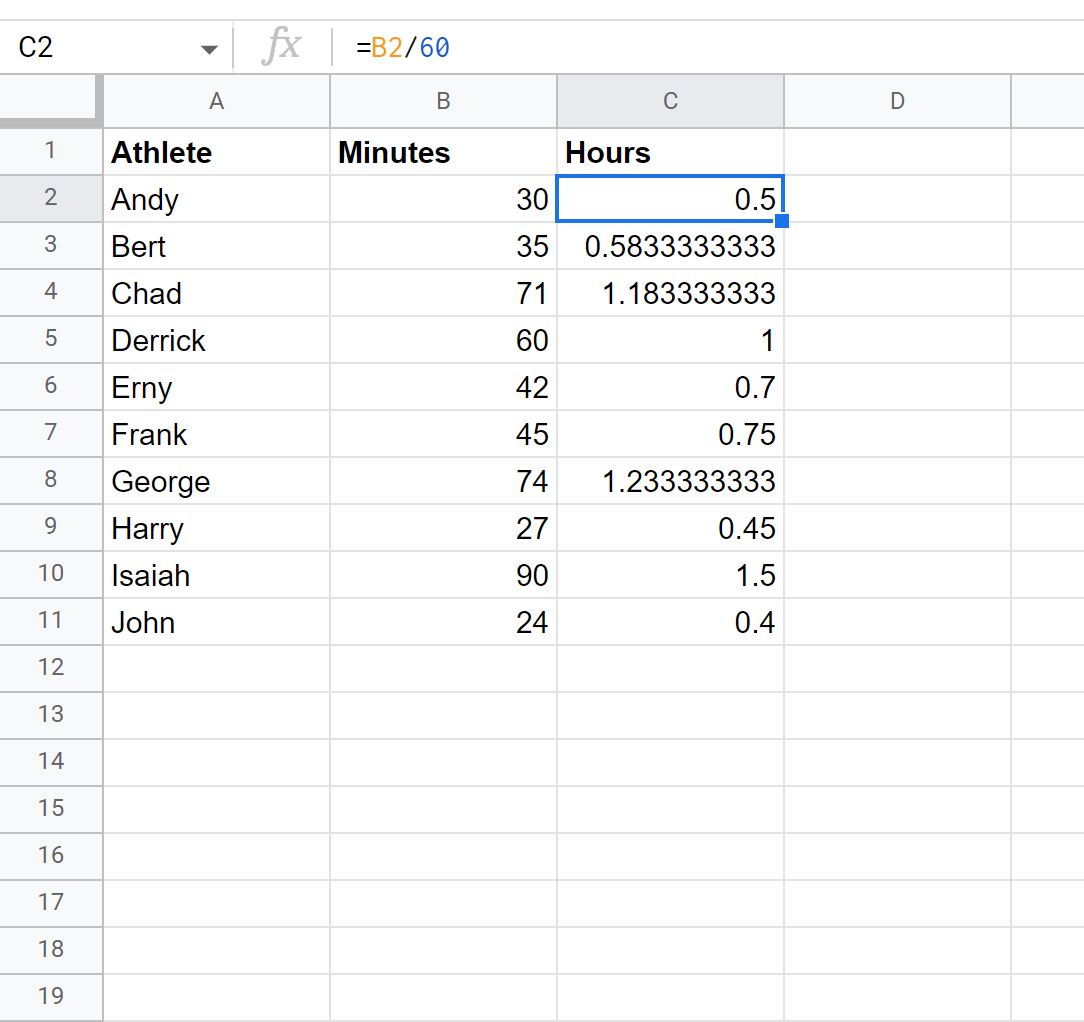Click George's minutes value 74
1084x1022 pixels.
(443, 481)
